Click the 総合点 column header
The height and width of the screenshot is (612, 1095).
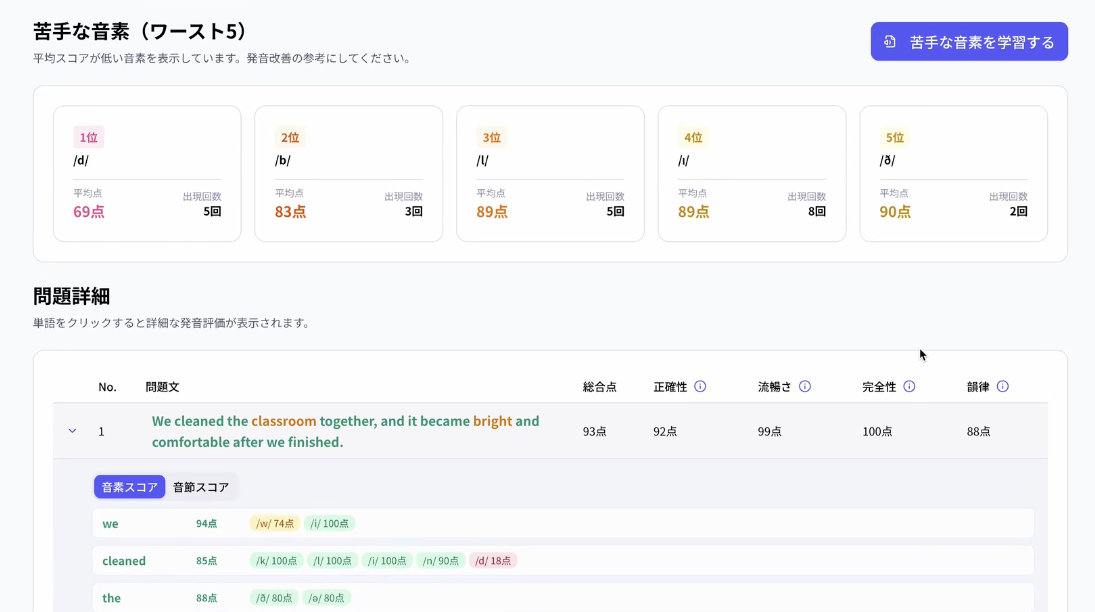tap(599, 386)
